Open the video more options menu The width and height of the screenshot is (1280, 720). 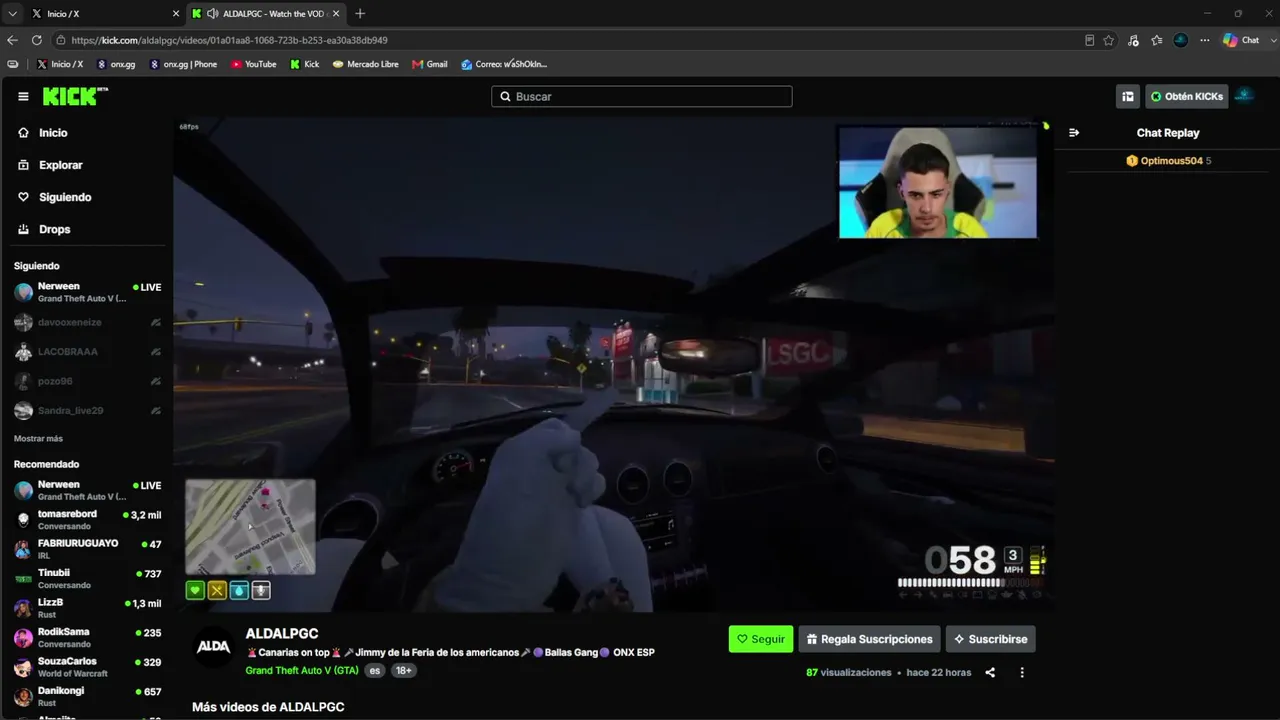[1022, 673]
